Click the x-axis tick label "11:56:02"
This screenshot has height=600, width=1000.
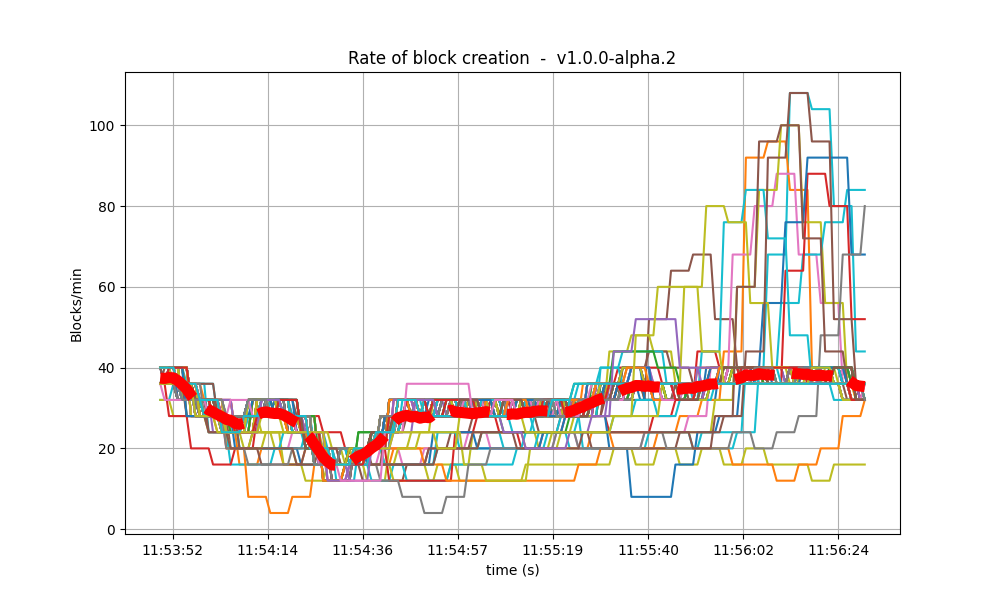pos(744,550)
